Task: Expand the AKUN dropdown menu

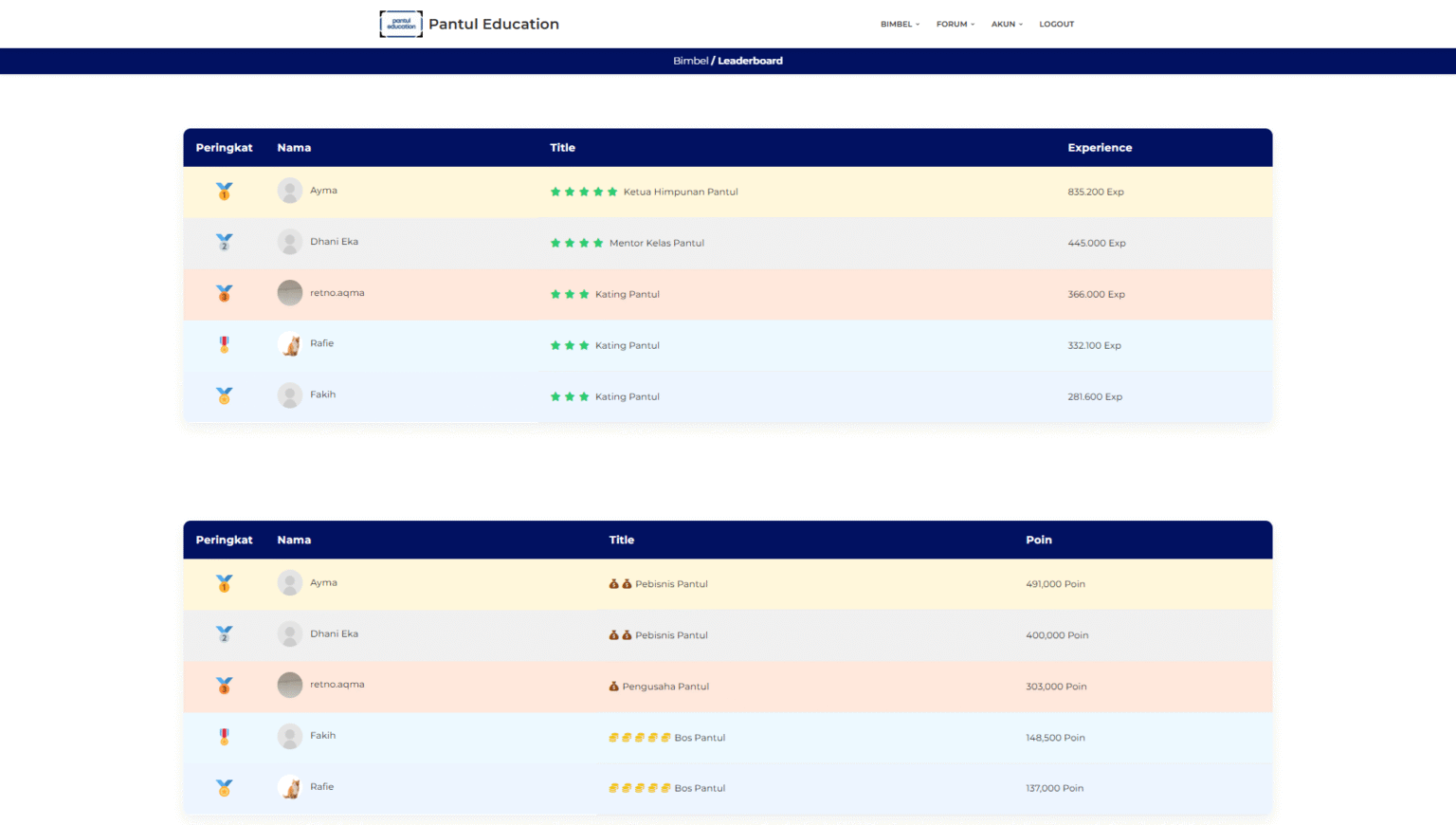Action: [1007, 25]
